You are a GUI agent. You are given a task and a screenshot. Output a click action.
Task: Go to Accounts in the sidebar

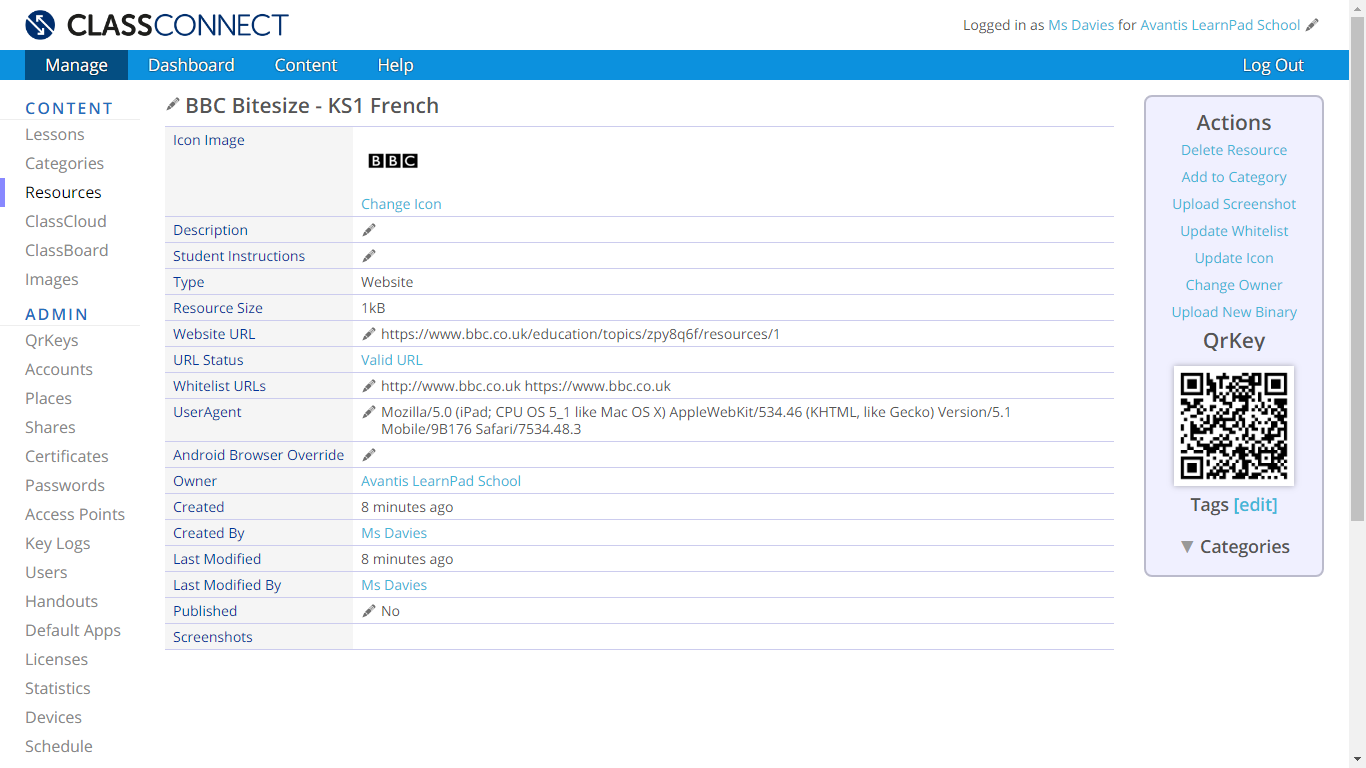coord(59,370)
